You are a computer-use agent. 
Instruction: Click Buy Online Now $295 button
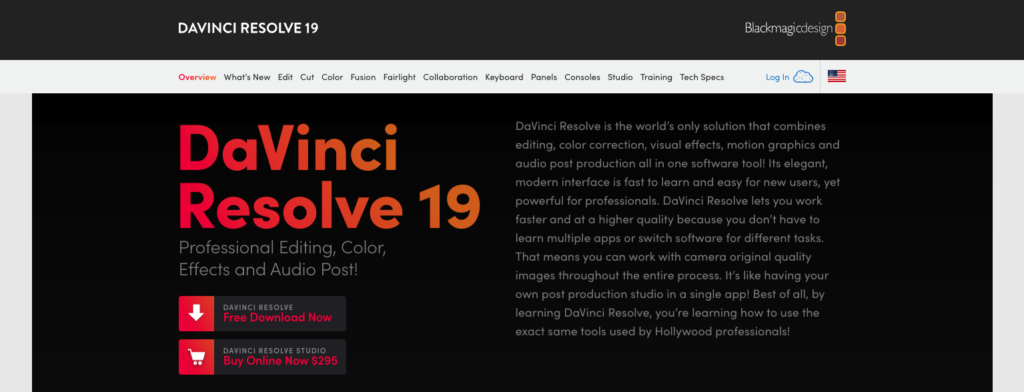[263, 357]
